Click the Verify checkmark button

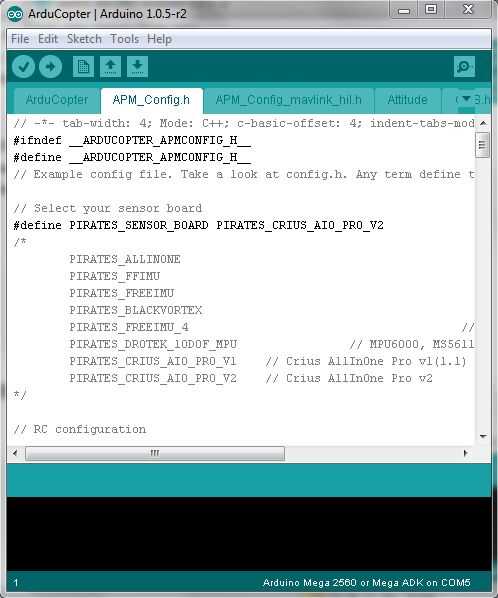coord(24,67)
